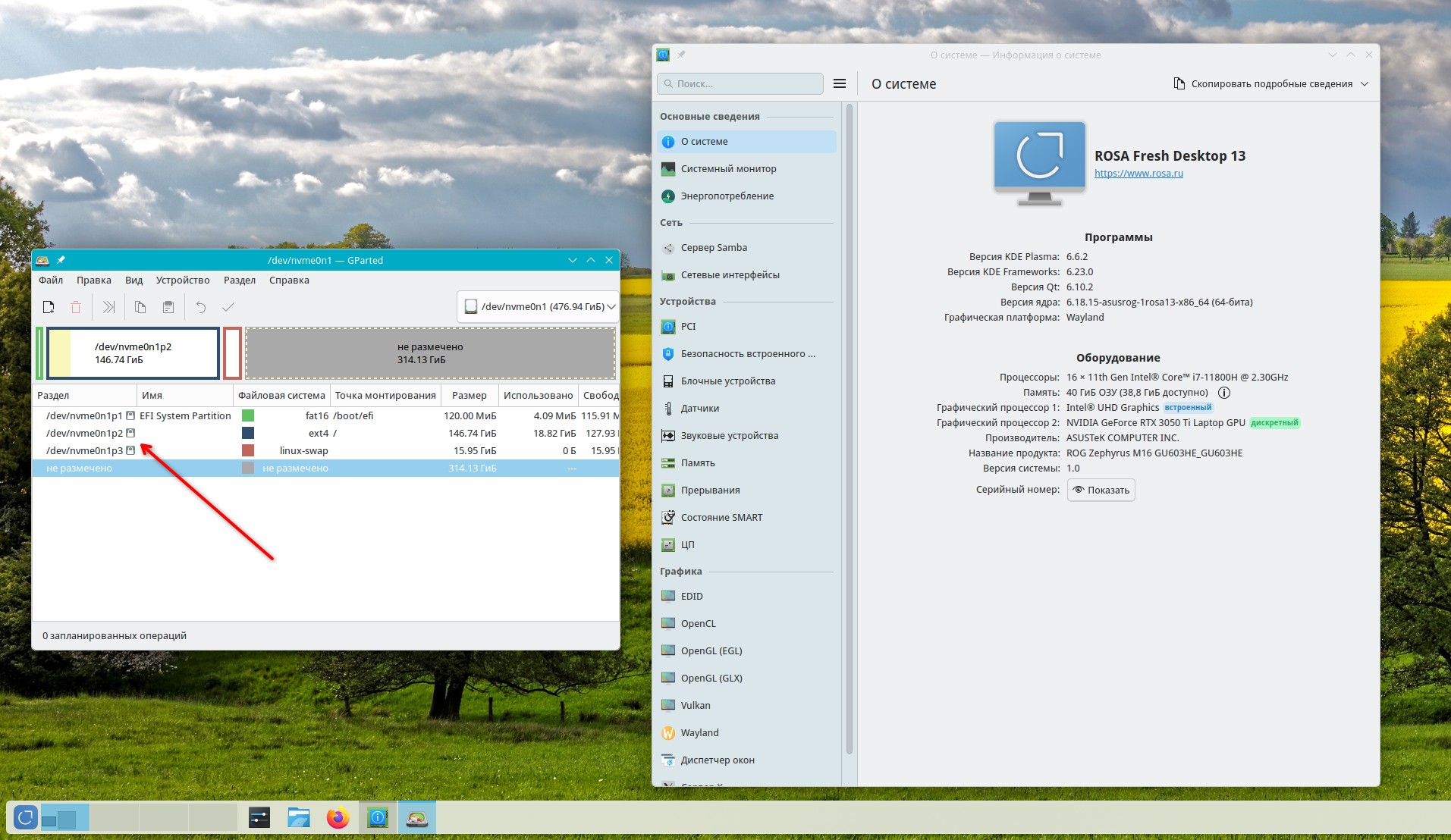The height and width of the screenshot is (840, 1451).
Task: Click Скопировать подробные сведения button
Action: (x=1263, y=84)
